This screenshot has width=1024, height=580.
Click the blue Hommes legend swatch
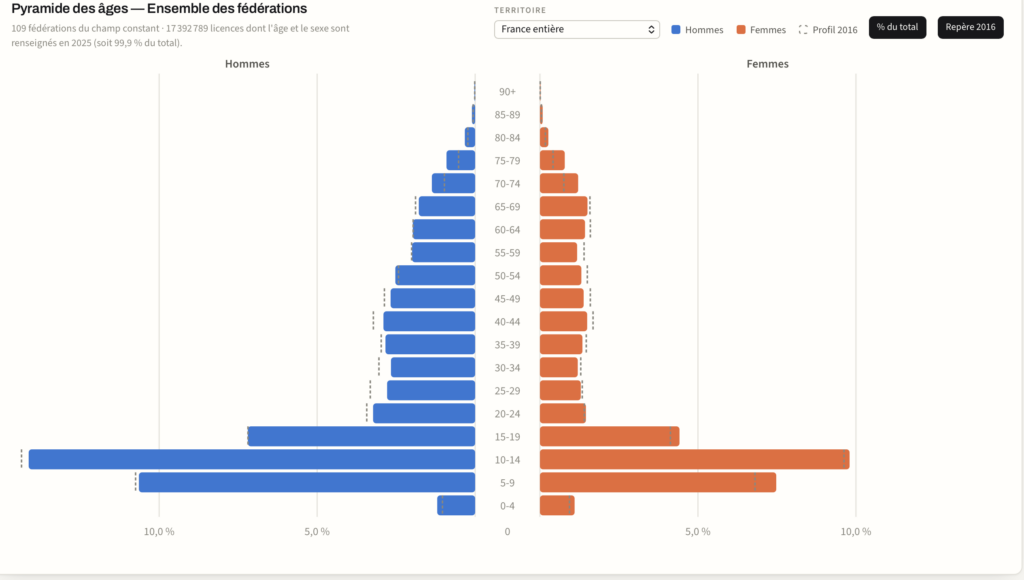click(676, 30)
